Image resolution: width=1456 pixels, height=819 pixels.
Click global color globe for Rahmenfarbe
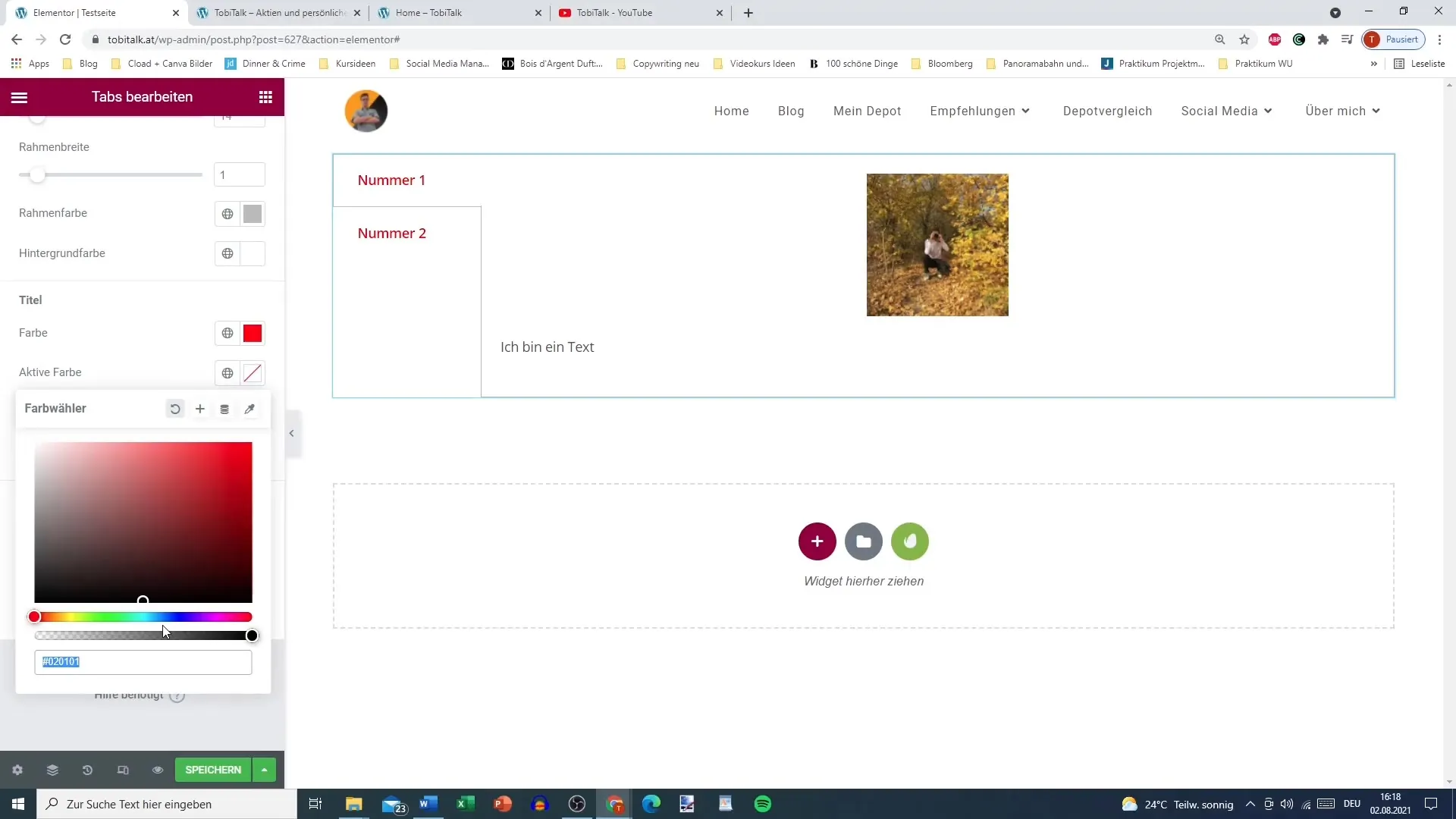227,214
